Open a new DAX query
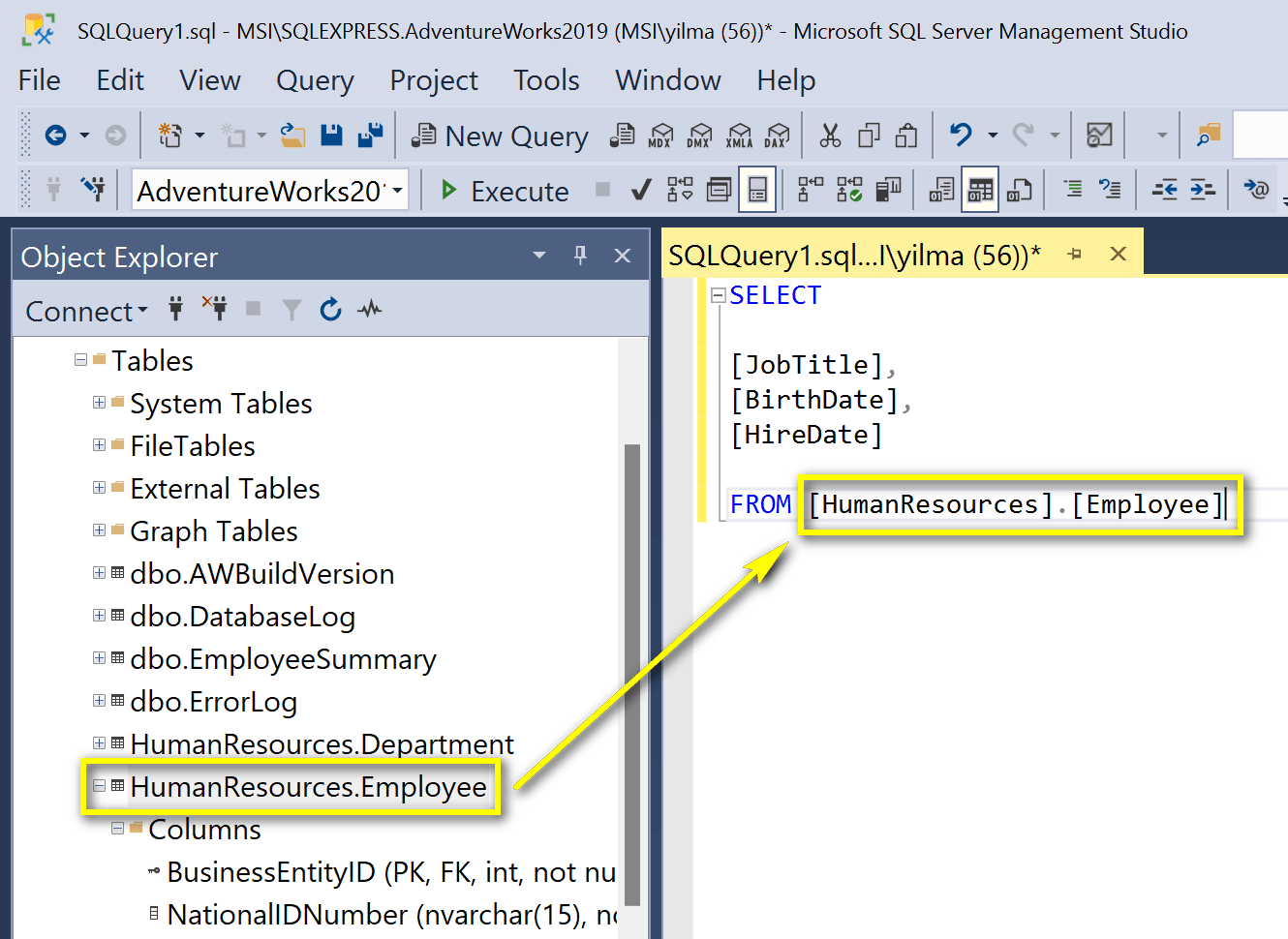The image size is (1288, 939). point(777,136)
